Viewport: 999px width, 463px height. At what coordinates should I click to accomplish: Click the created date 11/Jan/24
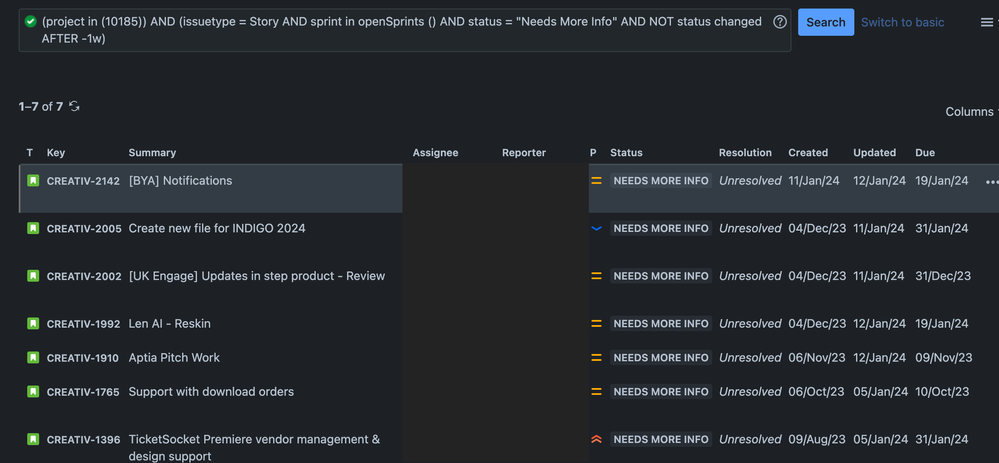point(814,181)
